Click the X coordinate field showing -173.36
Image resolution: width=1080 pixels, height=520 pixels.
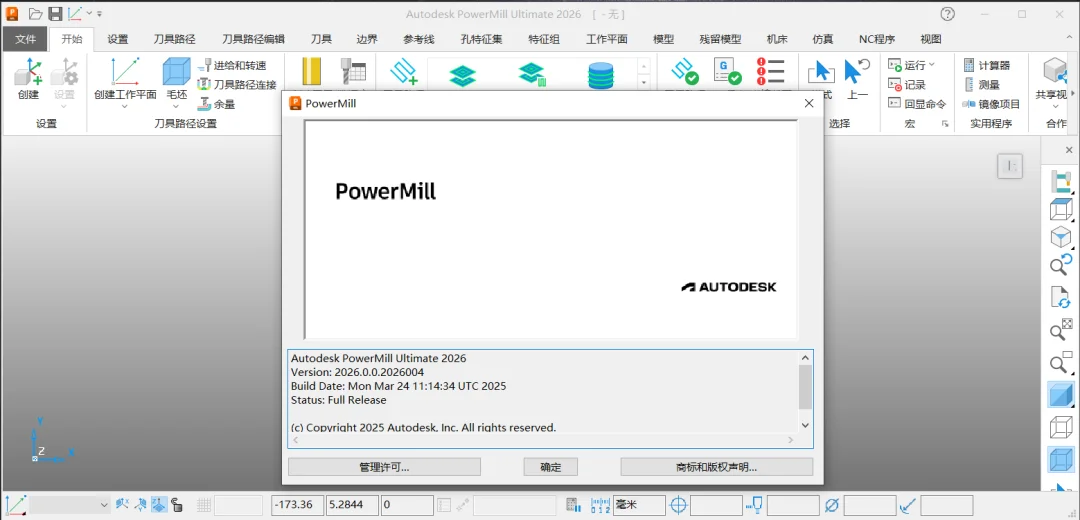tap(297, 505)
